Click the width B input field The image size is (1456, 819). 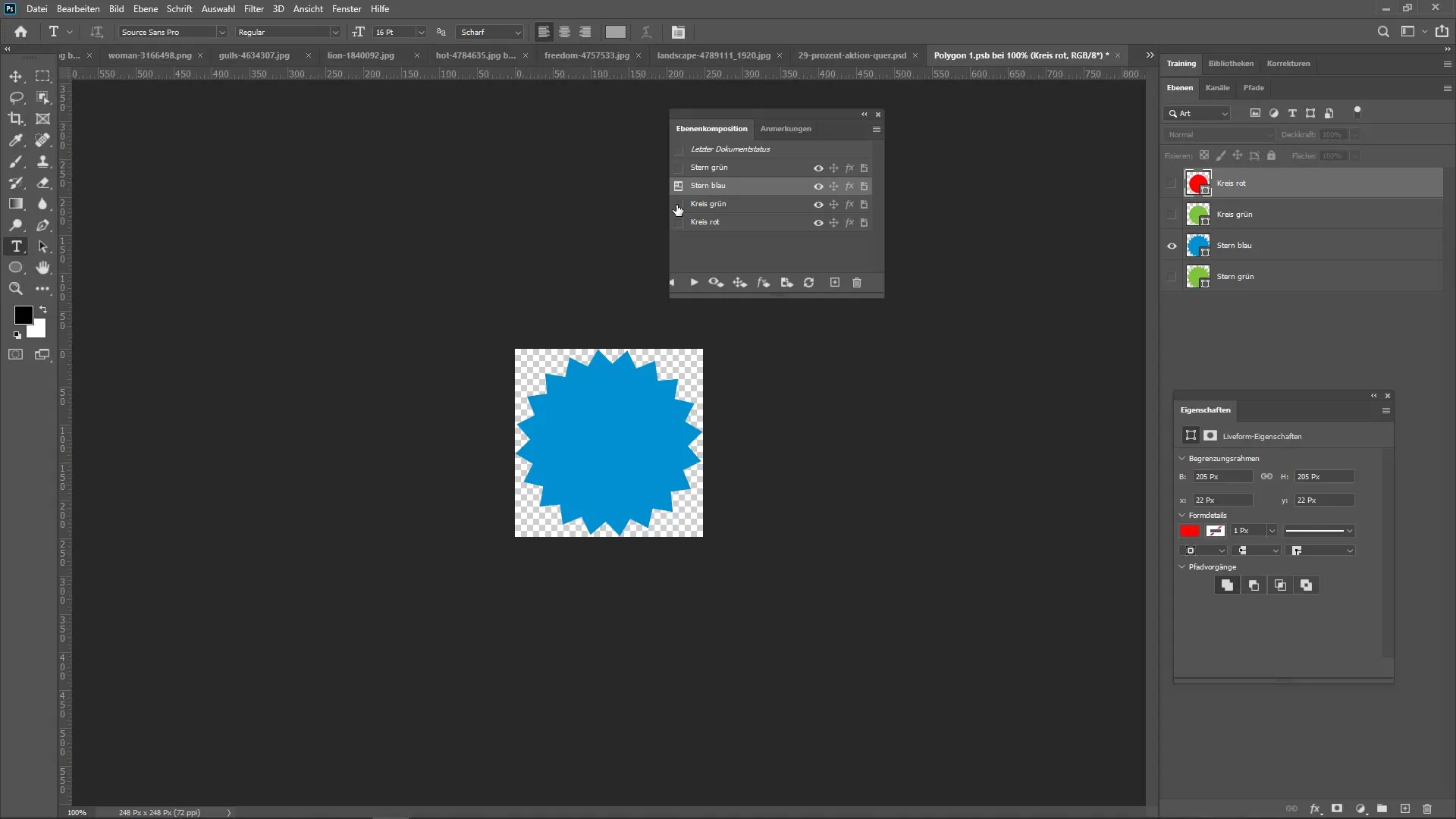click(x=1222, y=477)
